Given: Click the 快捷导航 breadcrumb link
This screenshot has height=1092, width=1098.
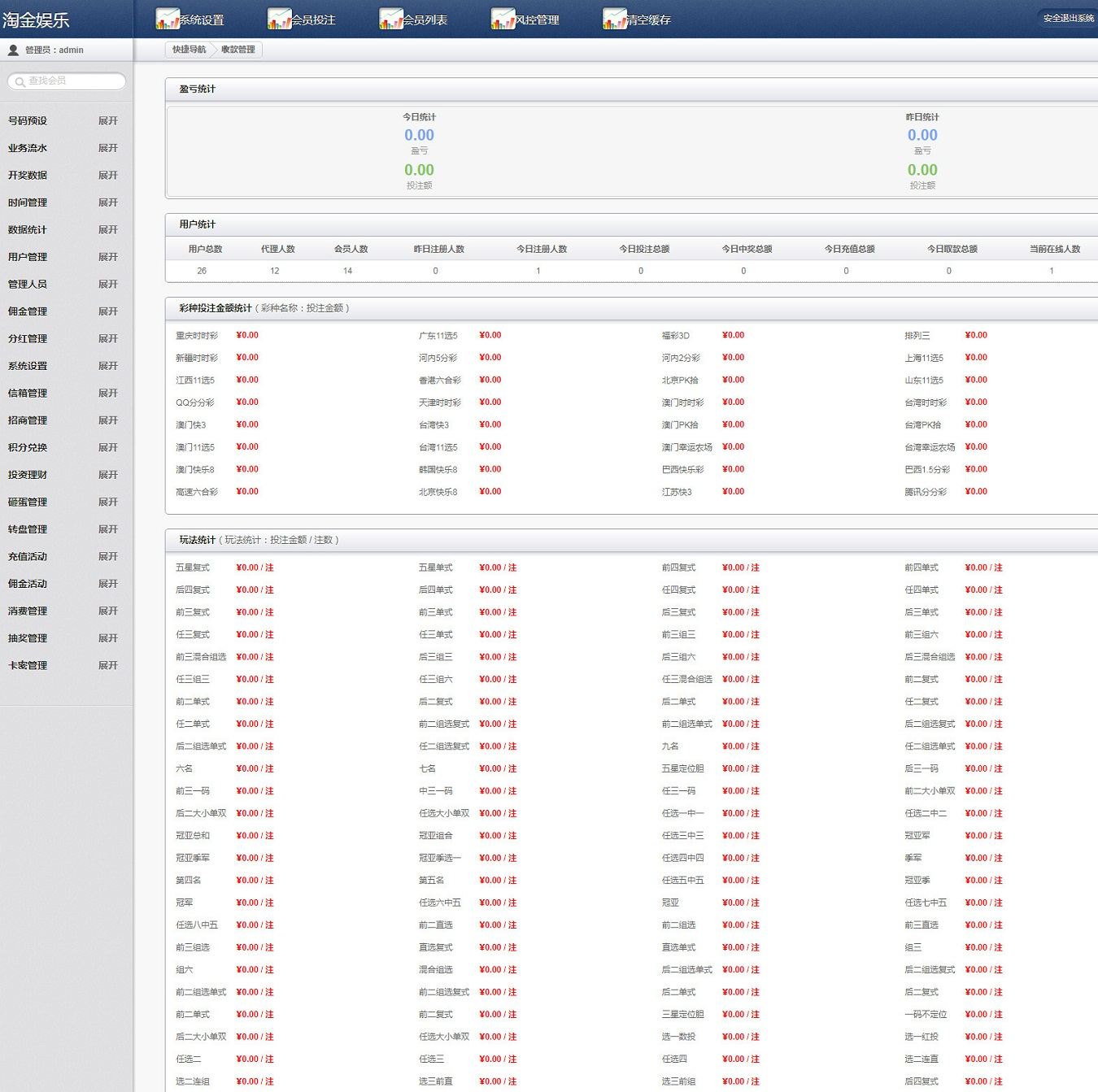Looking at the screenshot, I should tap(189, 50).
